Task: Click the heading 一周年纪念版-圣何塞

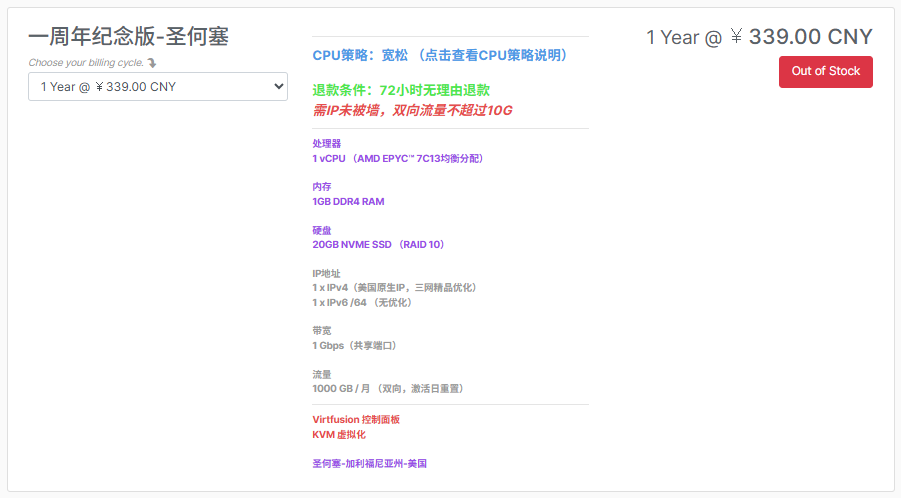Action: pos(129,37)
